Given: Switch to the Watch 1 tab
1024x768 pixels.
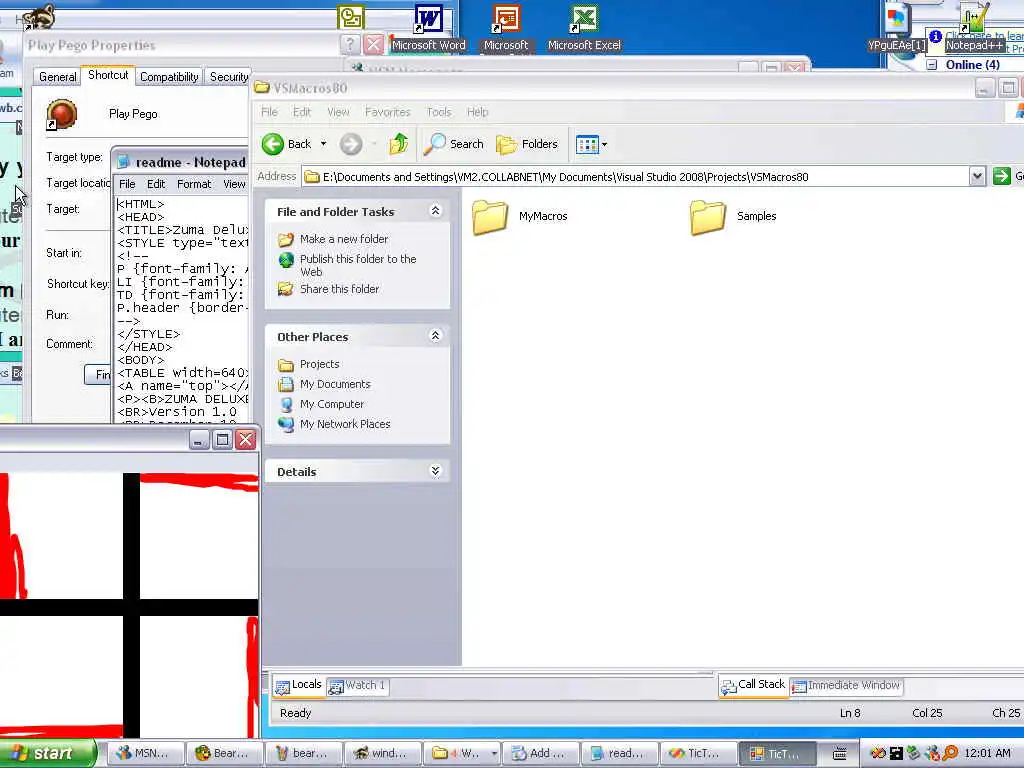Looking at the screenshot, I should 357,686.
